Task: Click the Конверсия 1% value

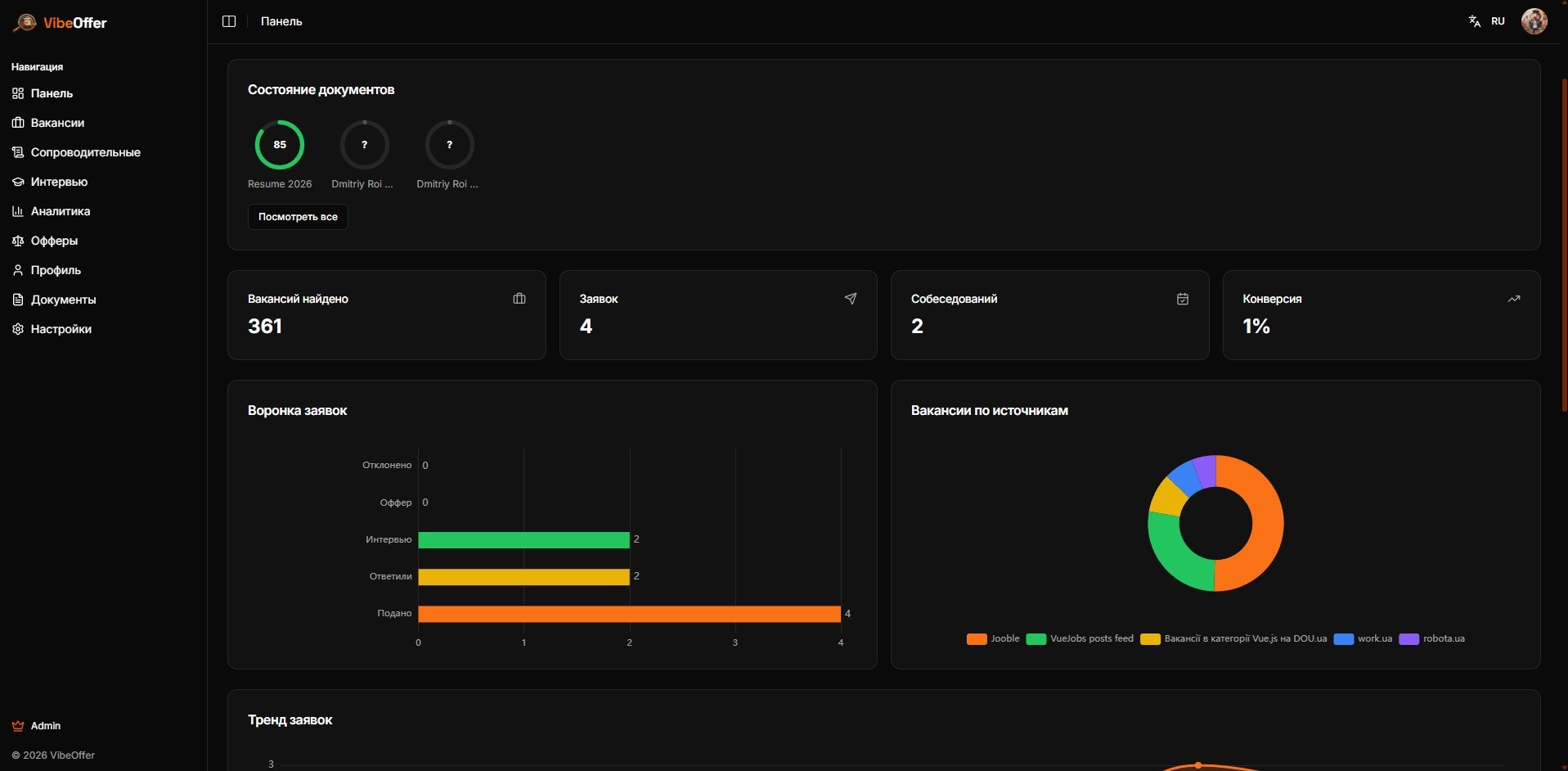Action: 1256,326
